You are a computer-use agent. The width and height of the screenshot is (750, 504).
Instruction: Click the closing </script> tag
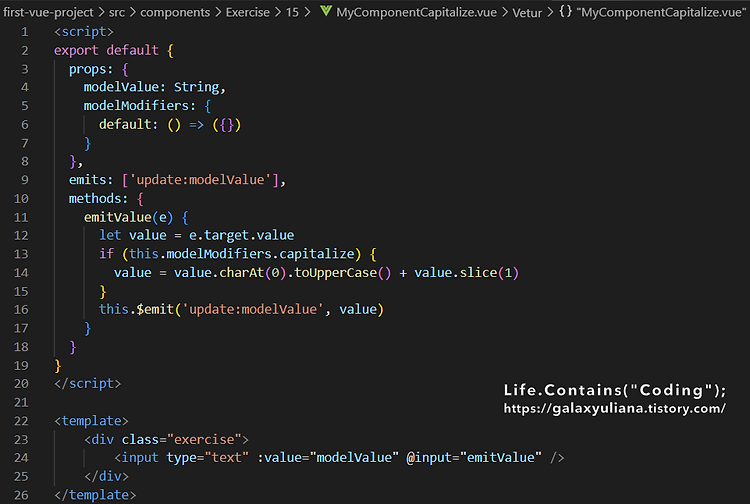coord(88,383)
